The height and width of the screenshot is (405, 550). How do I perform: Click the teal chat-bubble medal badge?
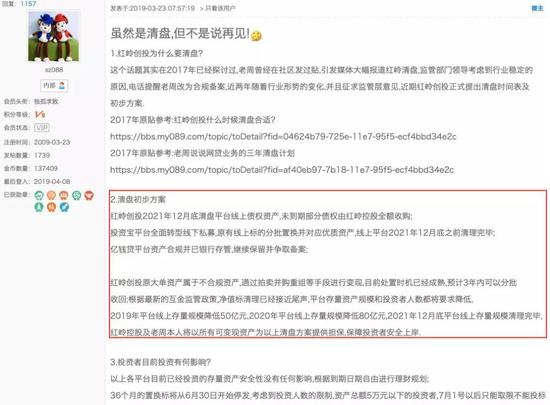click(39, 195)
